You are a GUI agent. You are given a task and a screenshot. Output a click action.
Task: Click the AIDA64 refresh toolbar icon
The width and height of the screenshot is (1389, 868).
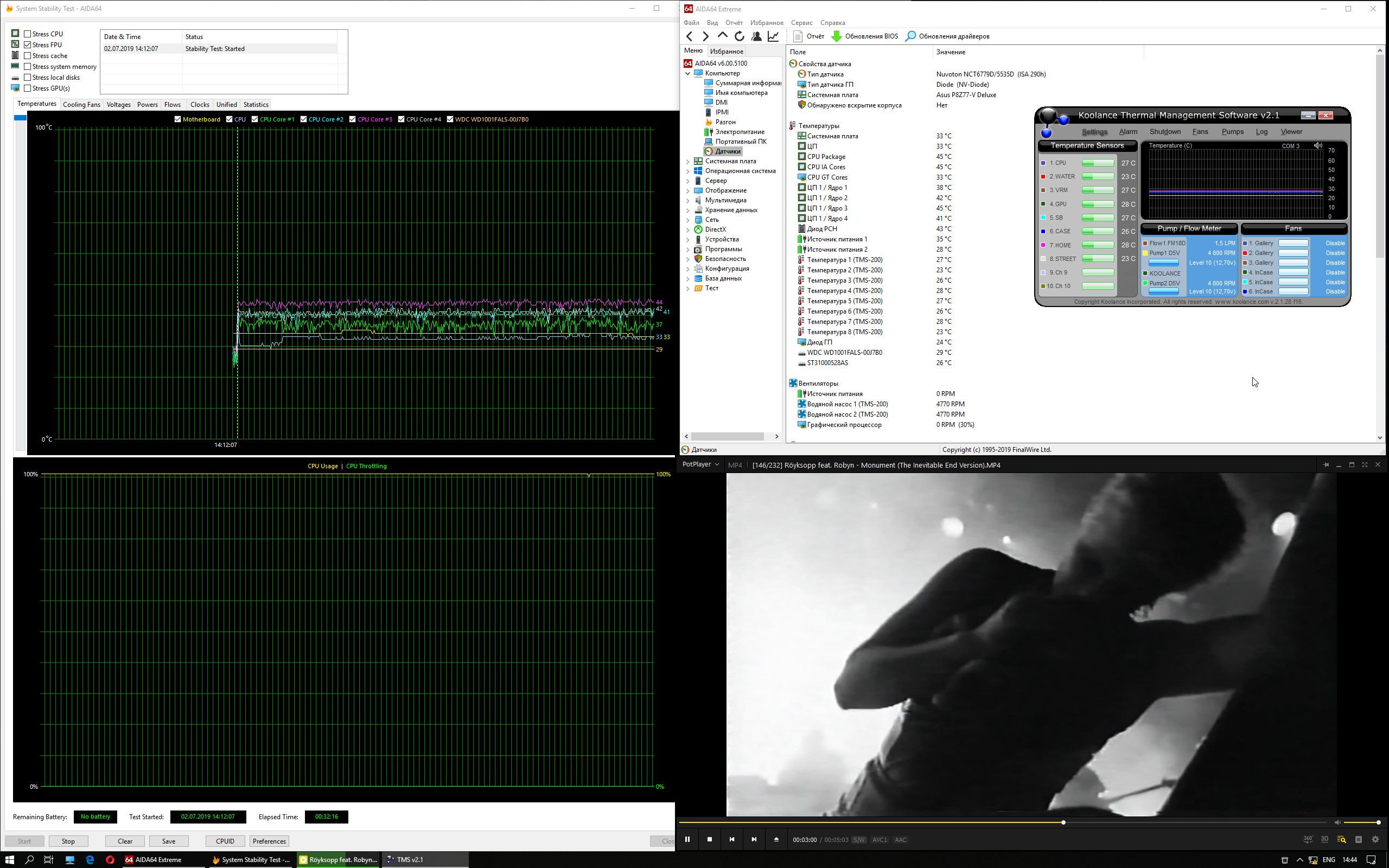[740, 36]
